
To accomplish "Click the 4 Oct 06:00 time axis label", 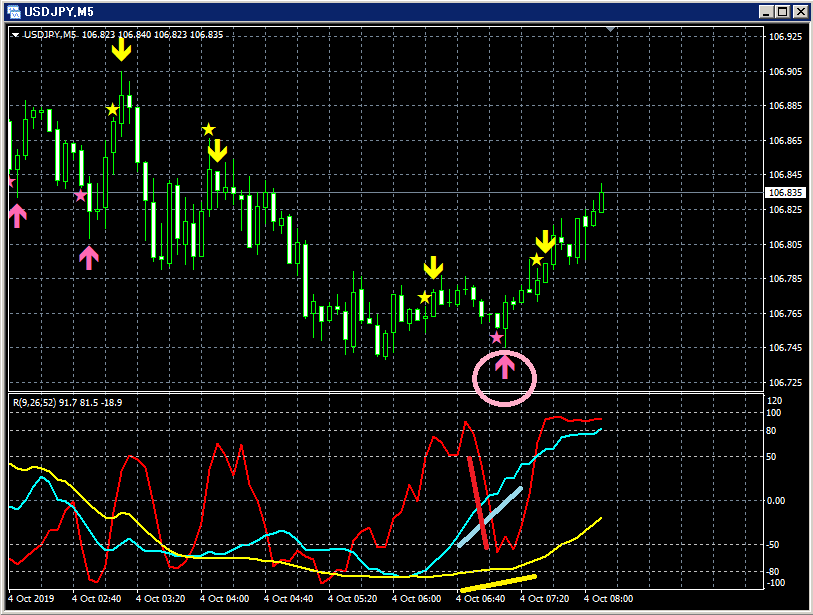I will click(416, 599).
